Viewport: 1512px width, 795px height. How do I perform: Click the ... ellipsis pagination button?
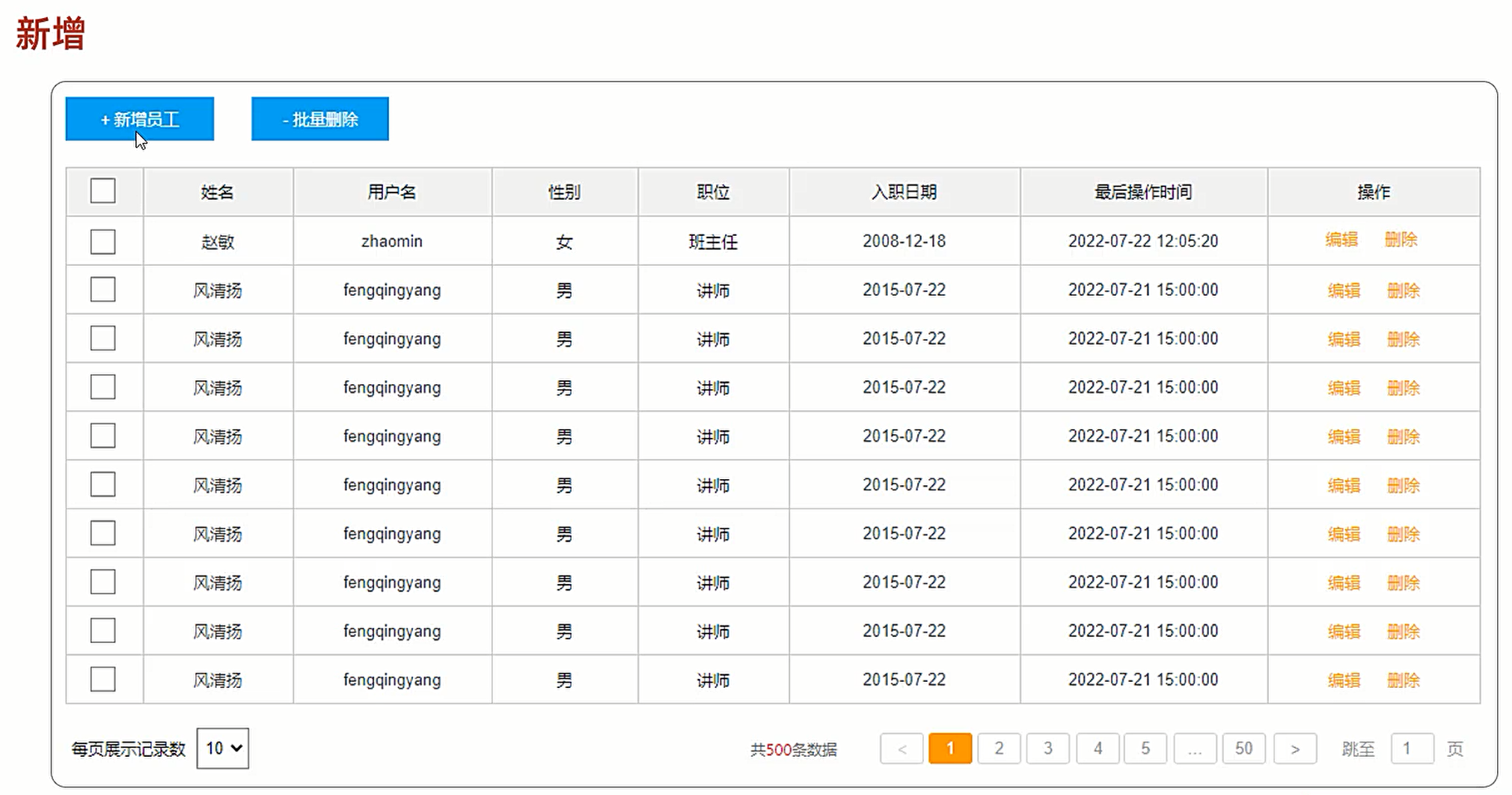(x=1195, y=749)
